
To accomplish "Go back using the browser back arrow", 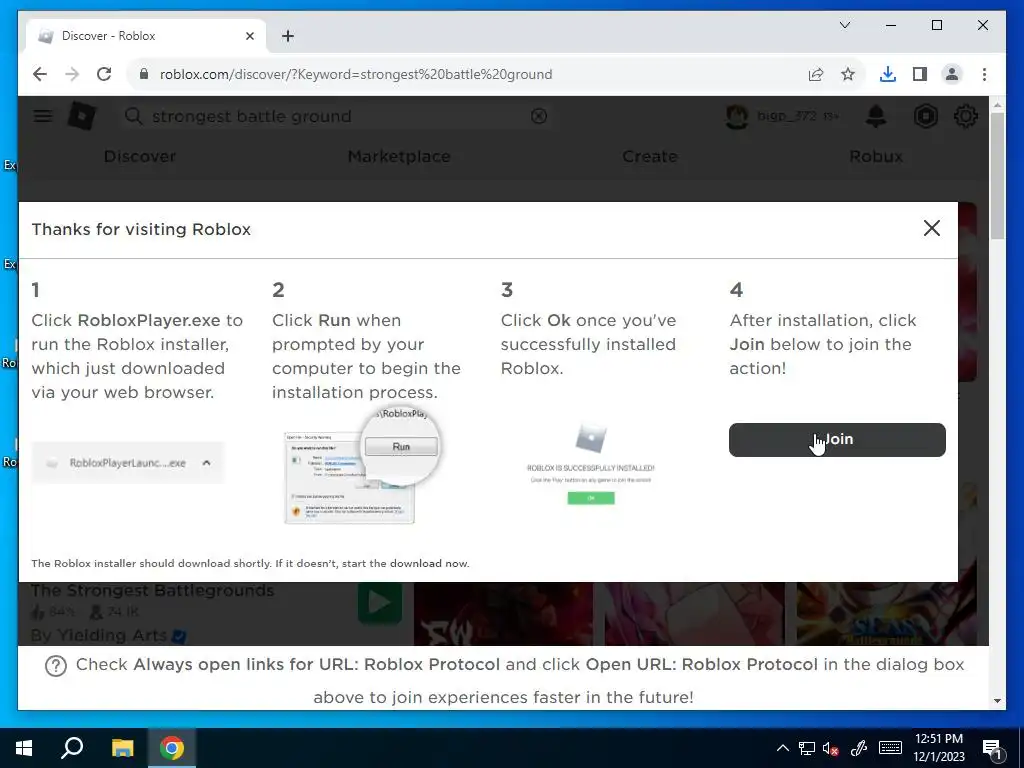I will tap(40, 74).
